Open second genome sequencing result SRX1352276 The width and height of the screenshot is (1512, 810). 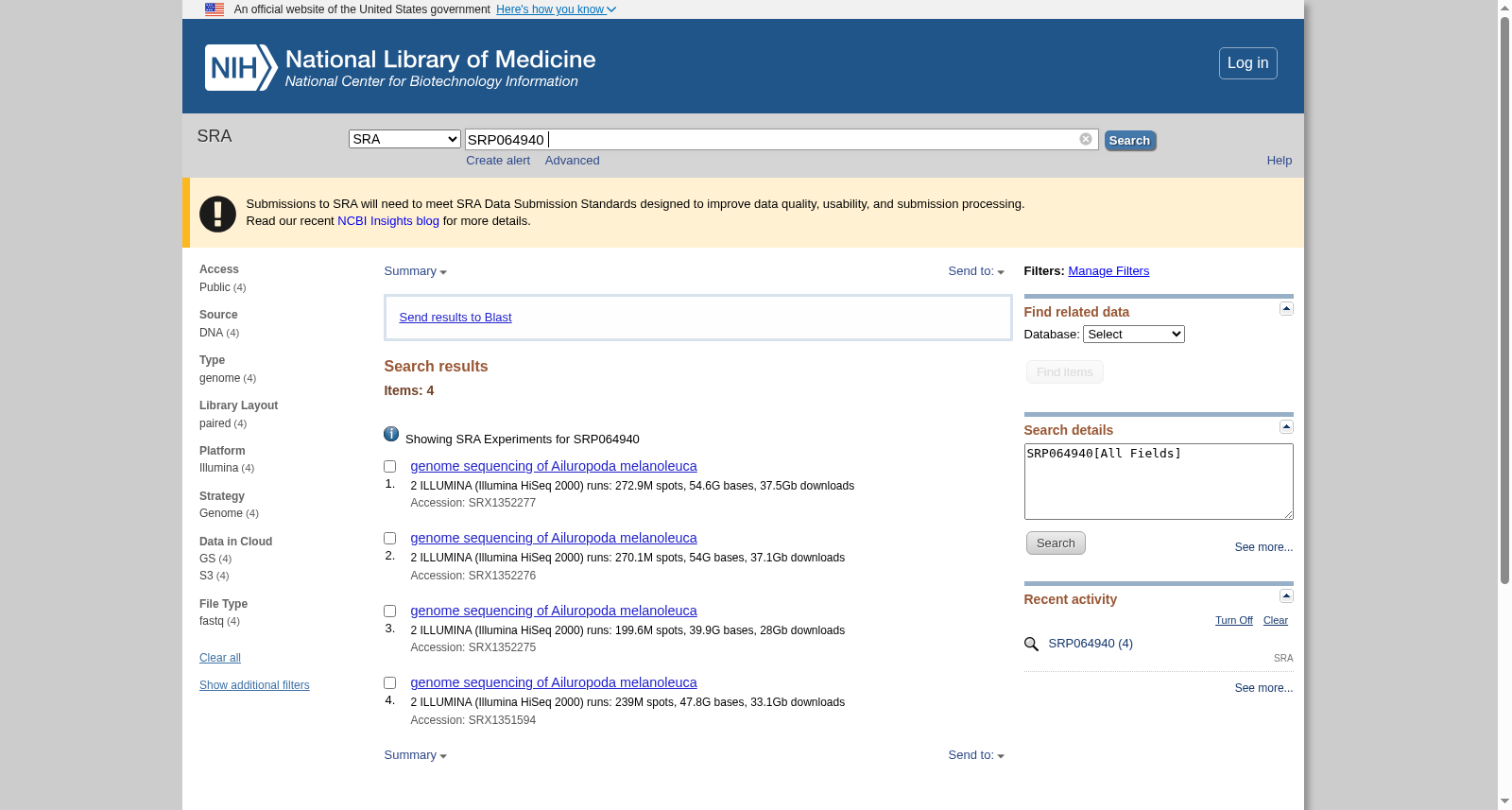(x=554, y=538)
